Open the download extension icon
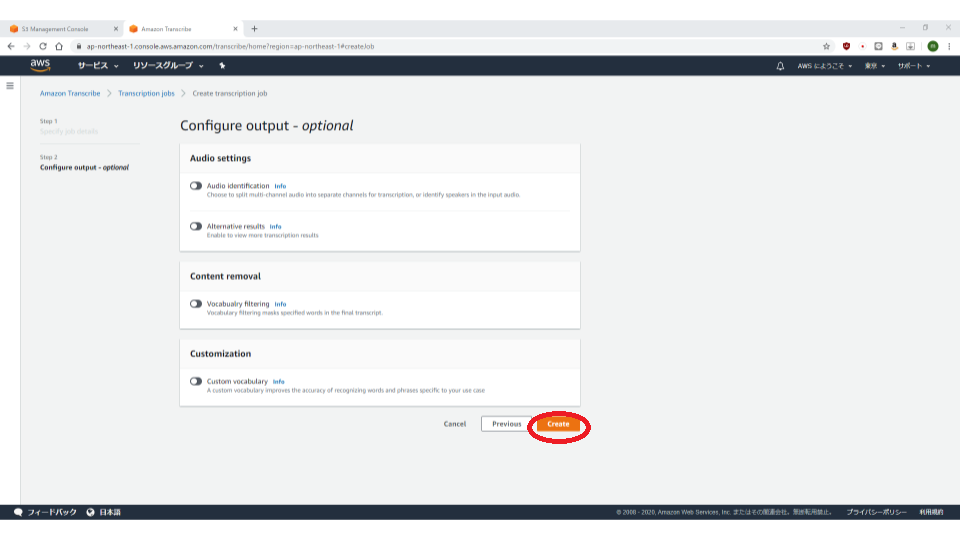Viewport: 960px width, 540px height. click(910, 47)
